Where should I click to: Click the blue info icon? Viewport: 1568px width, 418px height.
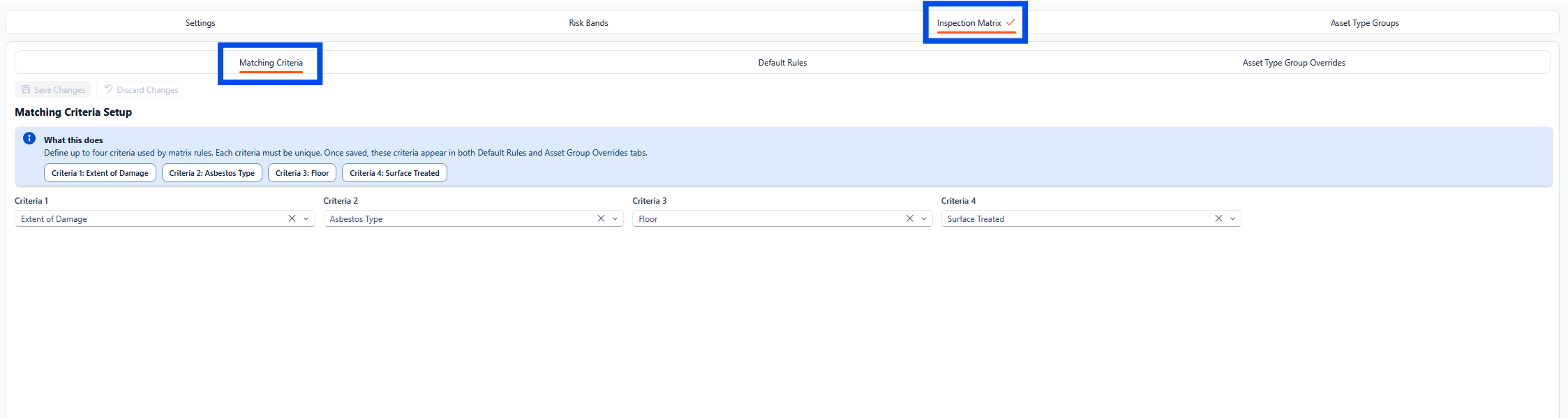tap(29, 138)
